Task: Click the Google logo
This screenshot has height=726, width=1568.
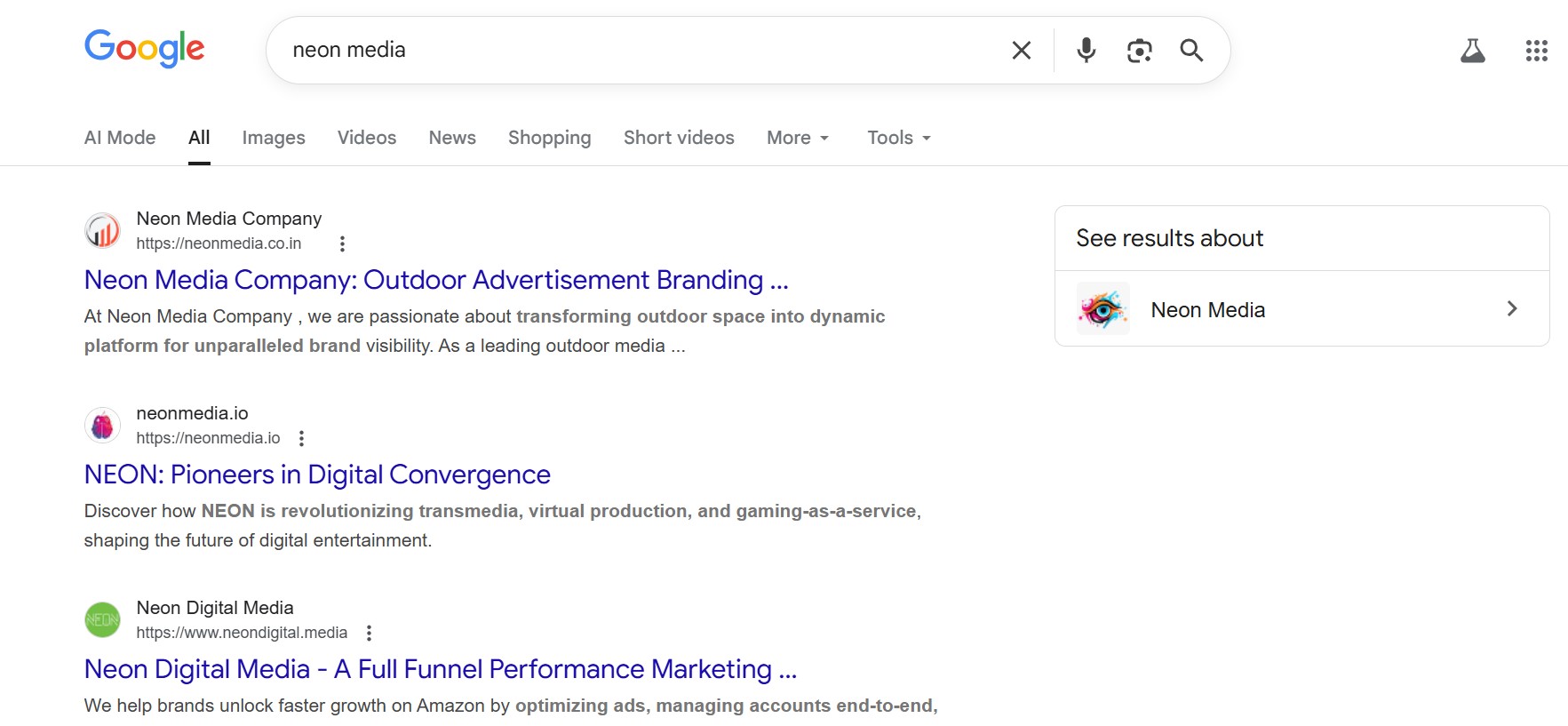Action: click(144, 48)
